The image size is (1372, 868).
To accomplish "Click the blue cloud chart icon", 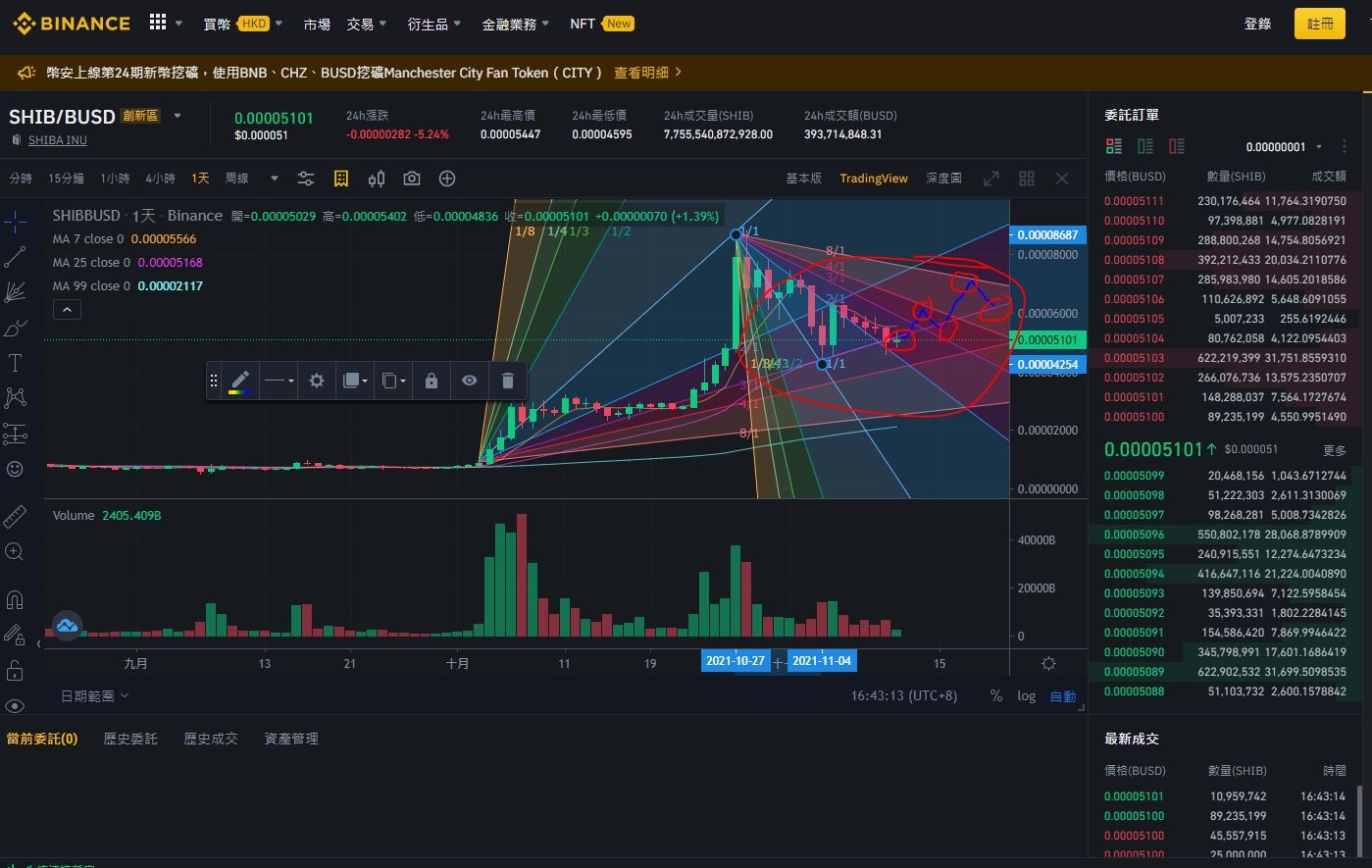I will (x=67, y=625).
